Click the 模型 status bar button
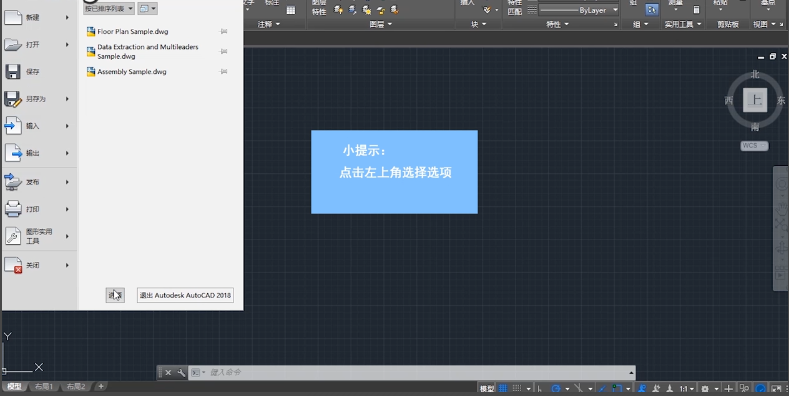The image size is (789, 396). 487,389
